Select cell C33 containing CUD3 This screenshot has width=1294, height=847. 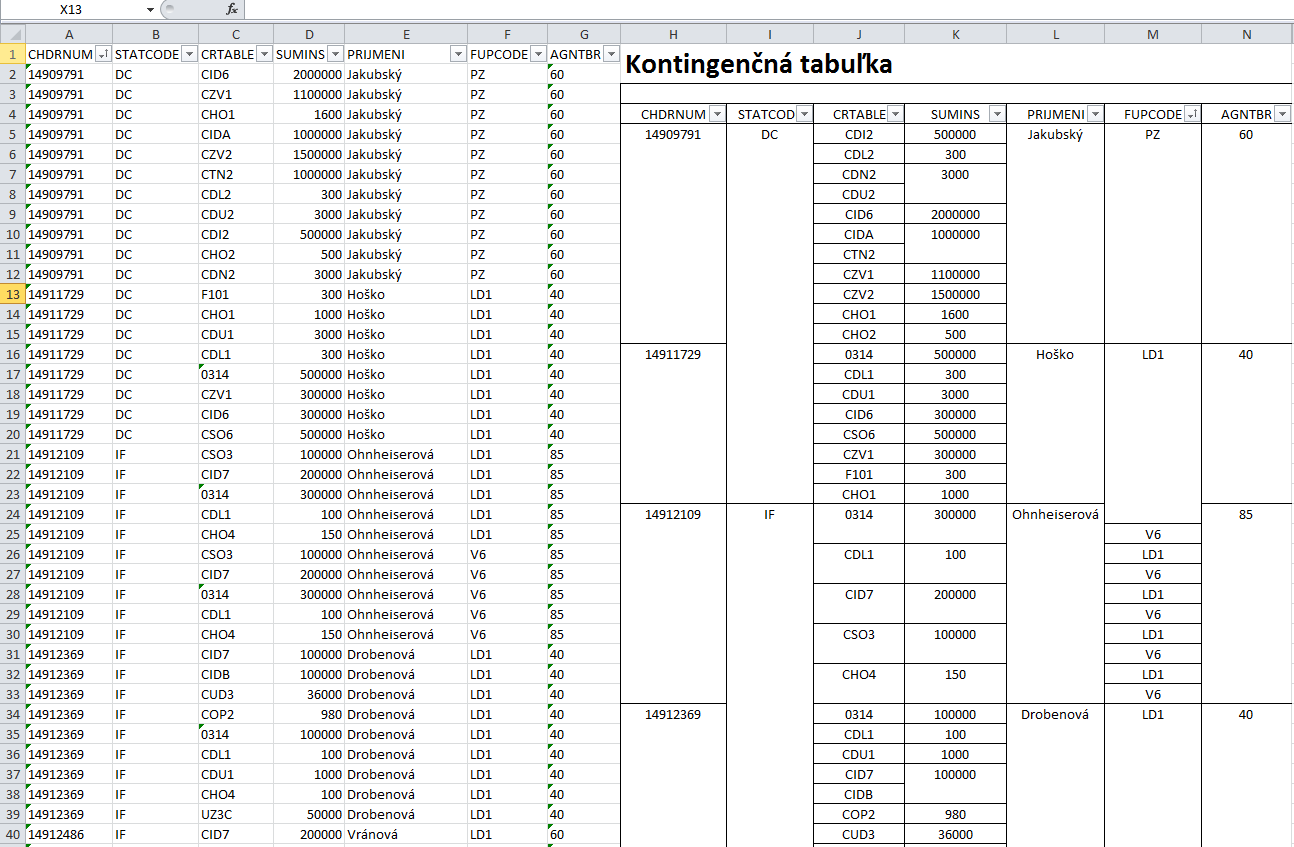click(235, 694)
